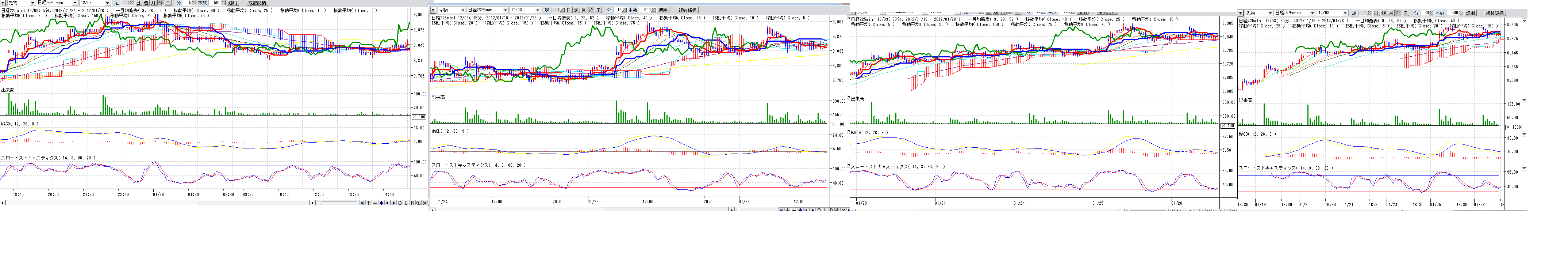
Task: Click the L icon under the 5-minute chart
Action: (x=406, y=203)
